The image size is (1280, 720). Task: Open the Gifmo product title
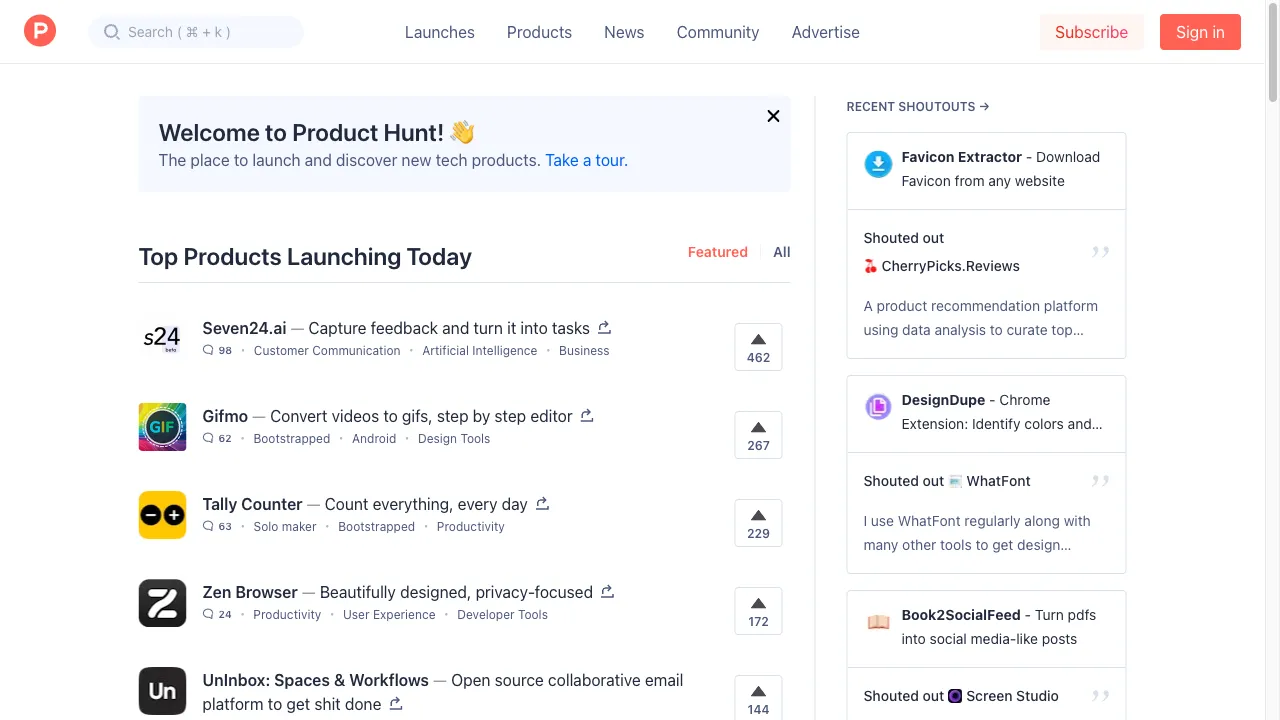[x=225, y=416]
